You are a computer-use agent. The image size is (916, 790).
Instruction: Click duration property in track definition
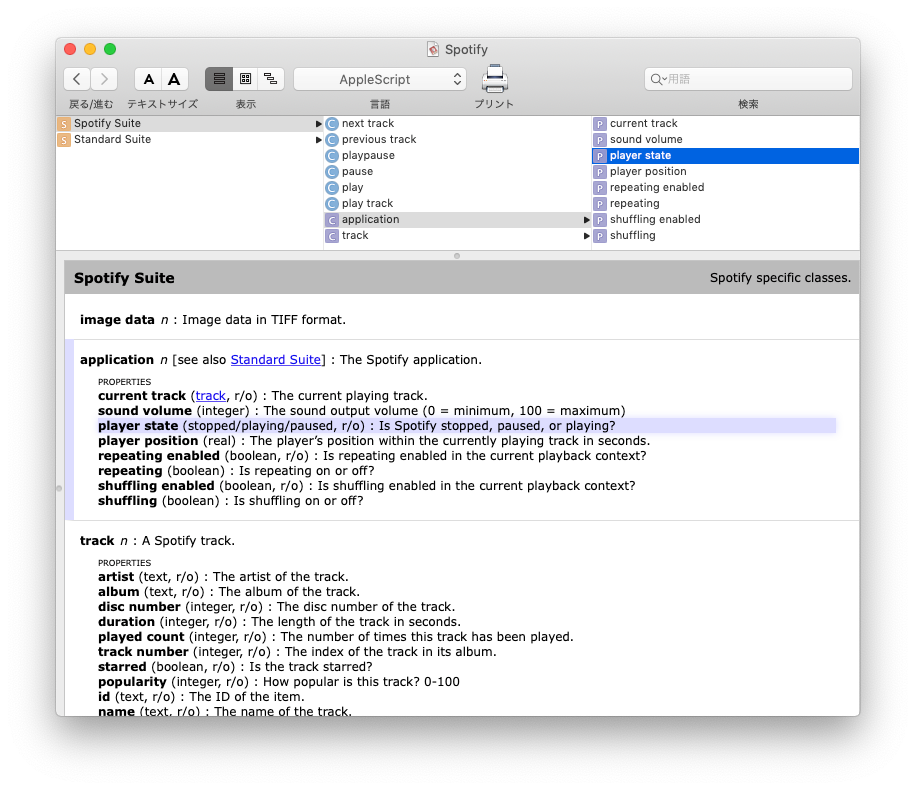point(279,622)
